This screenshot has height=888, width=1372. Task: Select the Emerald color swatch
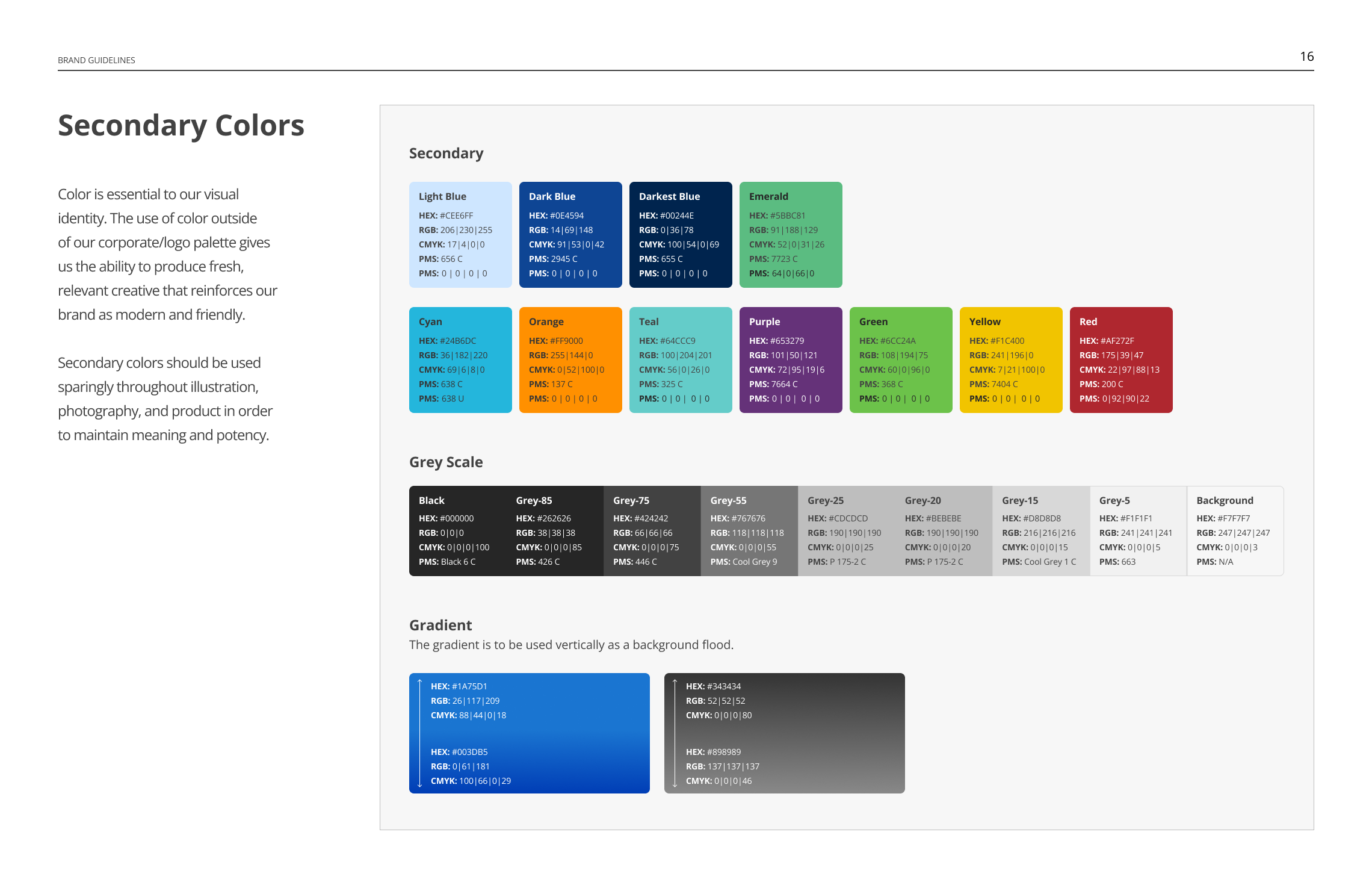tap(791, 235)
